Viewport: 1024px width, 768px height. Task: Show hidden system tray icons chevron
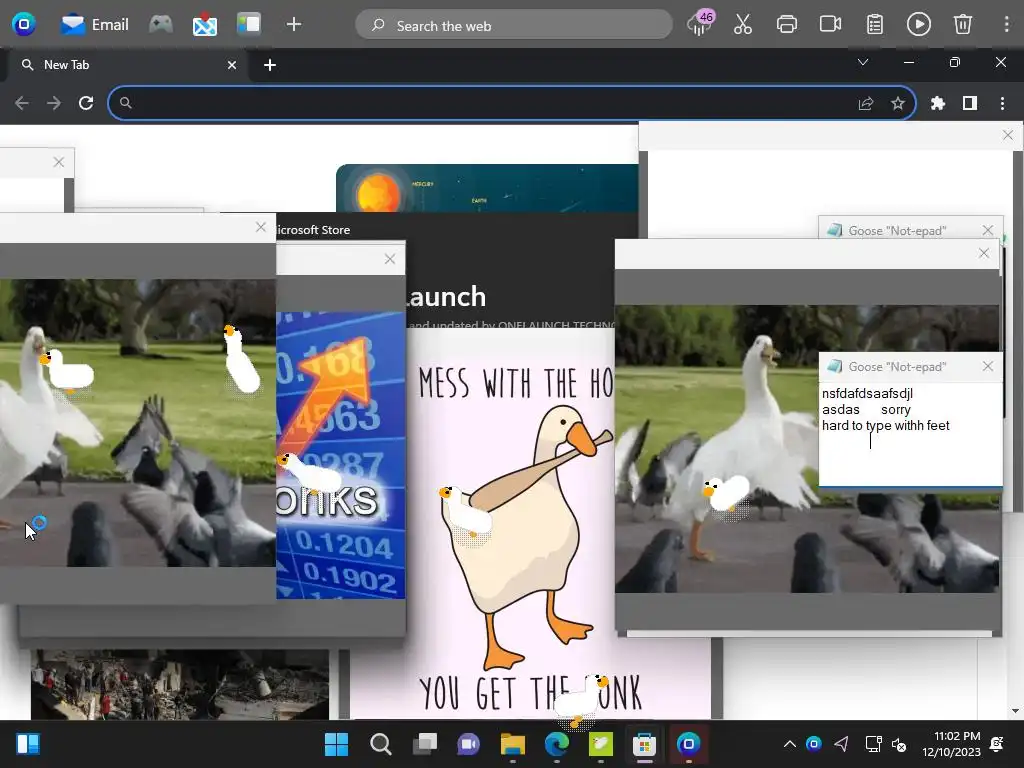pyautogui.click(x=790, y=744)
